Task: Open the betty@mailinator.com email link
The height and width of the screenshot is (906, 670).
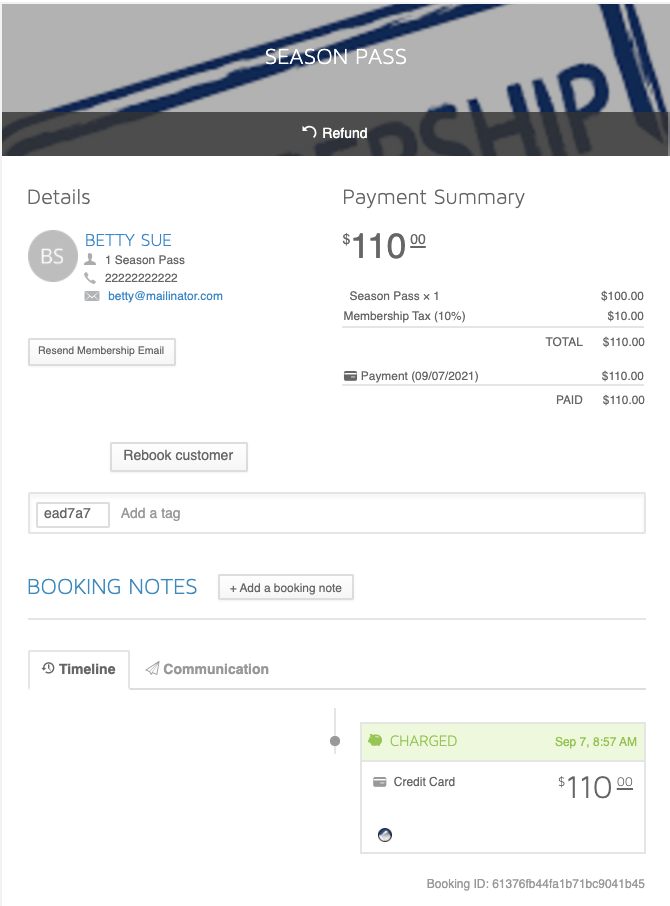Action: coord(165,296)
